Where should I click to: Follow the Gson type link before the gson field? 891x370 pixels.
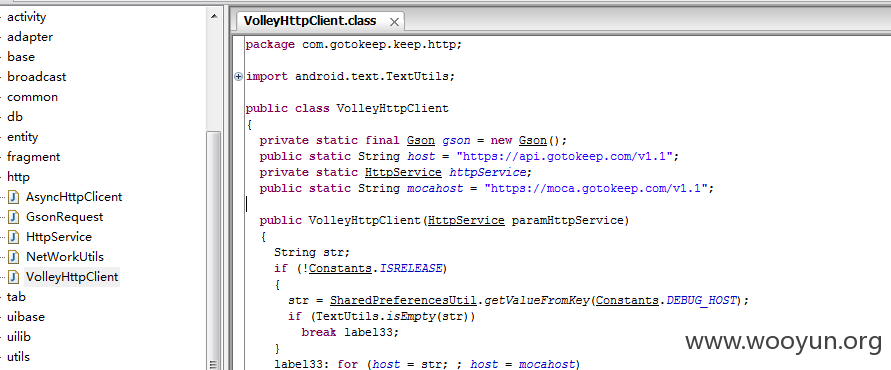coord(421,140)
